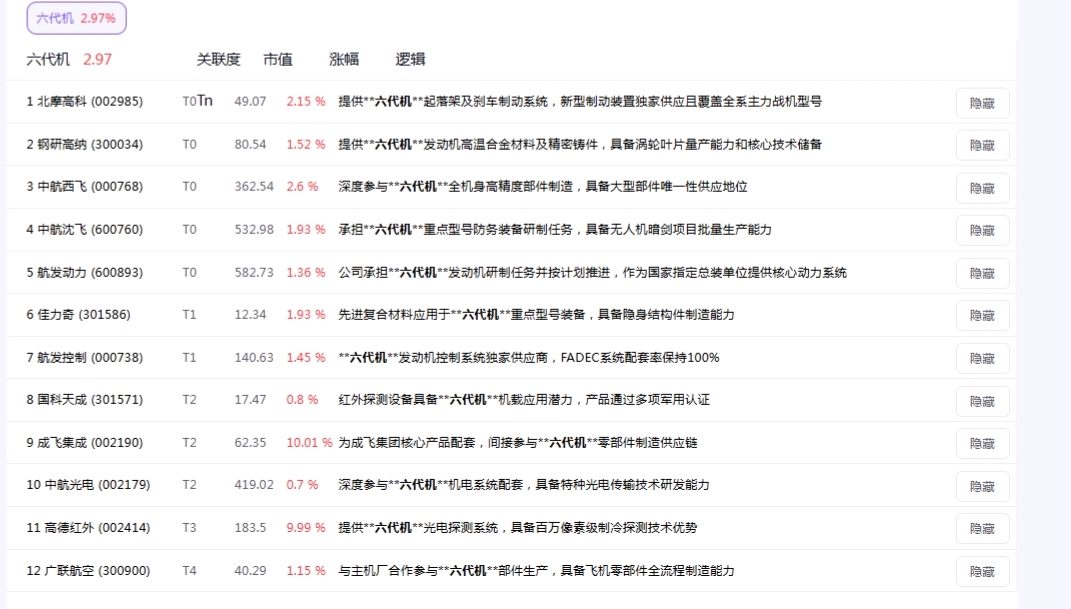Hide the 中航西飞 (000768) row

982,188
